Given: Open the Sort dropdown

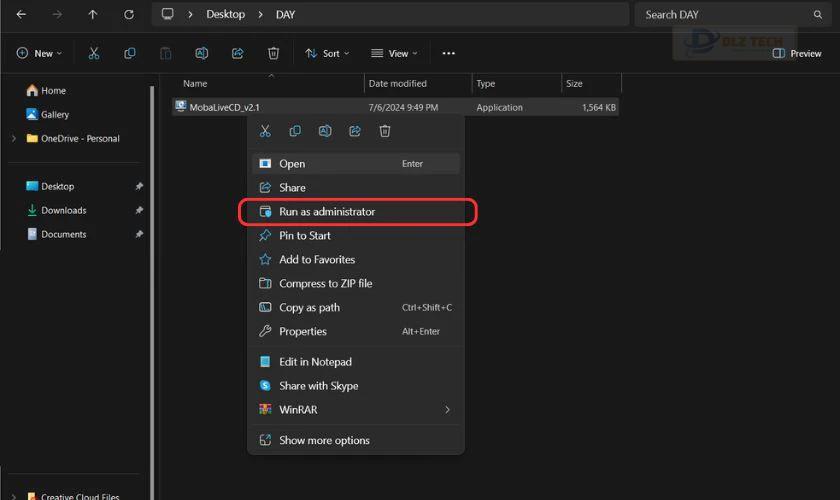Looking at the screenshot, I should 327,53.
